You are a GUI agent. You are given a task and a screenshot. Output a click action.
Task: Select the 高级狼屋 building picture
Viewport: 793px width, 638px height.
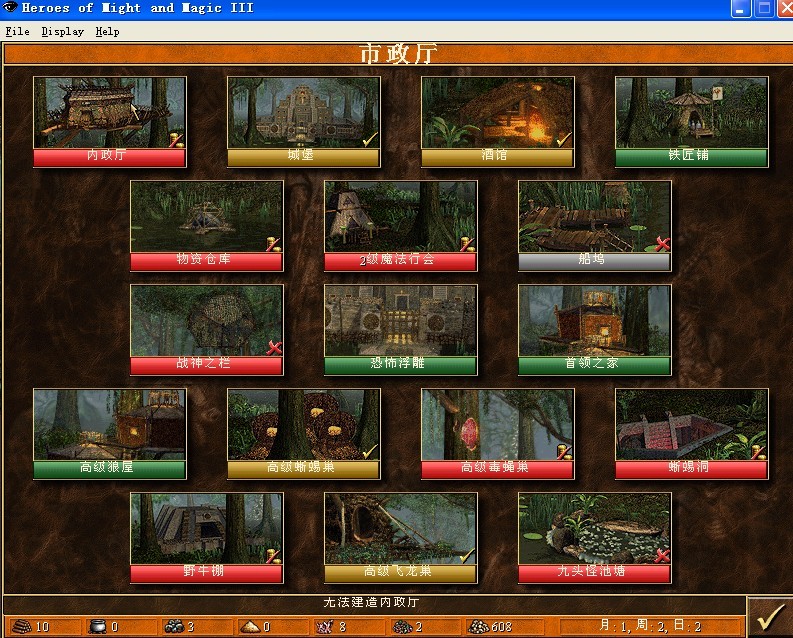(110, 425)
